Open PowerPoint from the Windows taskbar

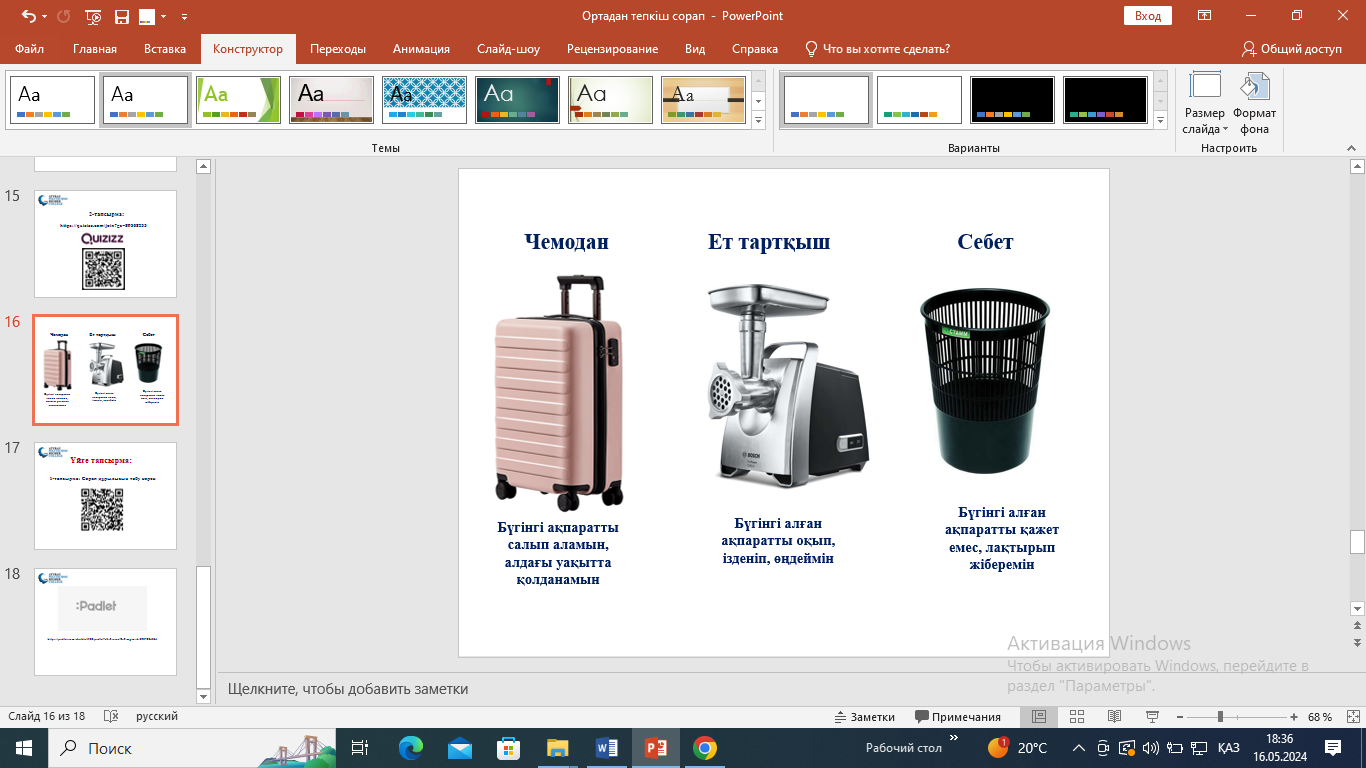[656, 748]
